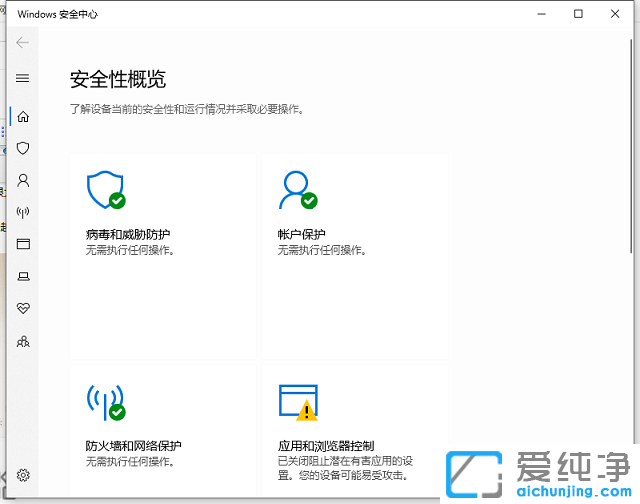The image size is (640, 504).
Task: Open Family options icon in sidebar
Action: coord(23,341)
